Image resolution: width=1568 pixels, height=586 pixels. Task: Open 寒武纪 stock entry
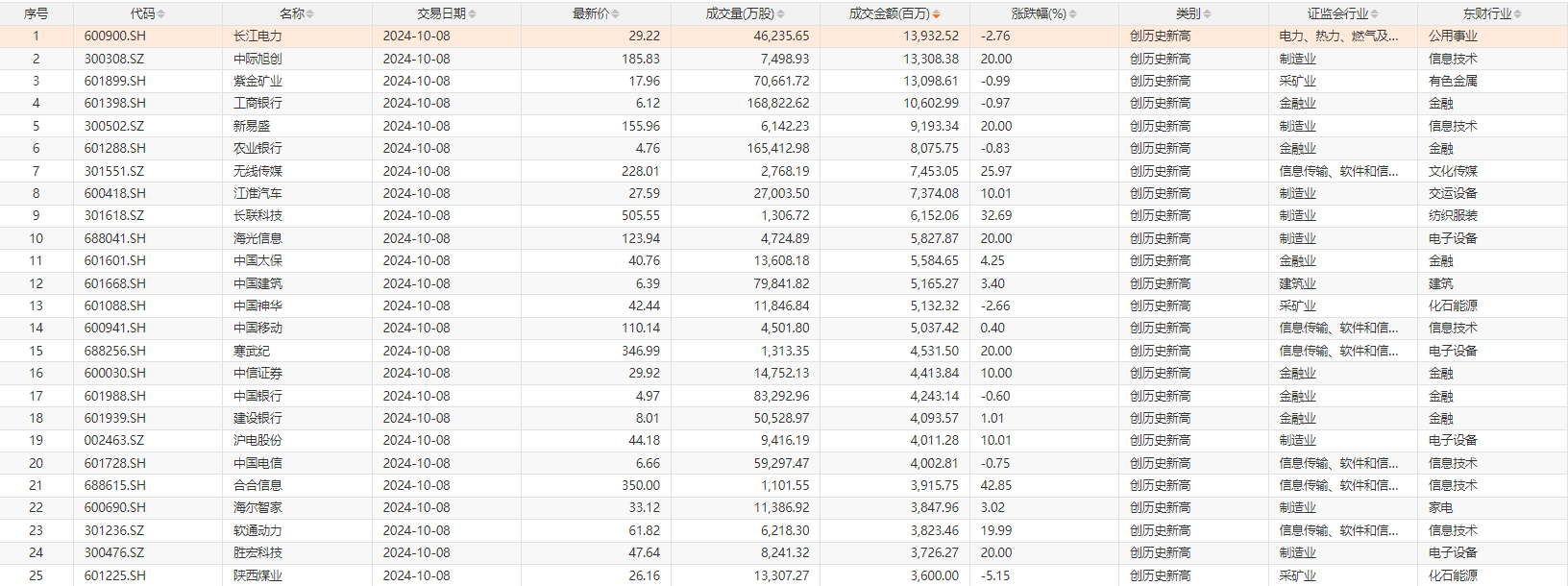[252, 351]
